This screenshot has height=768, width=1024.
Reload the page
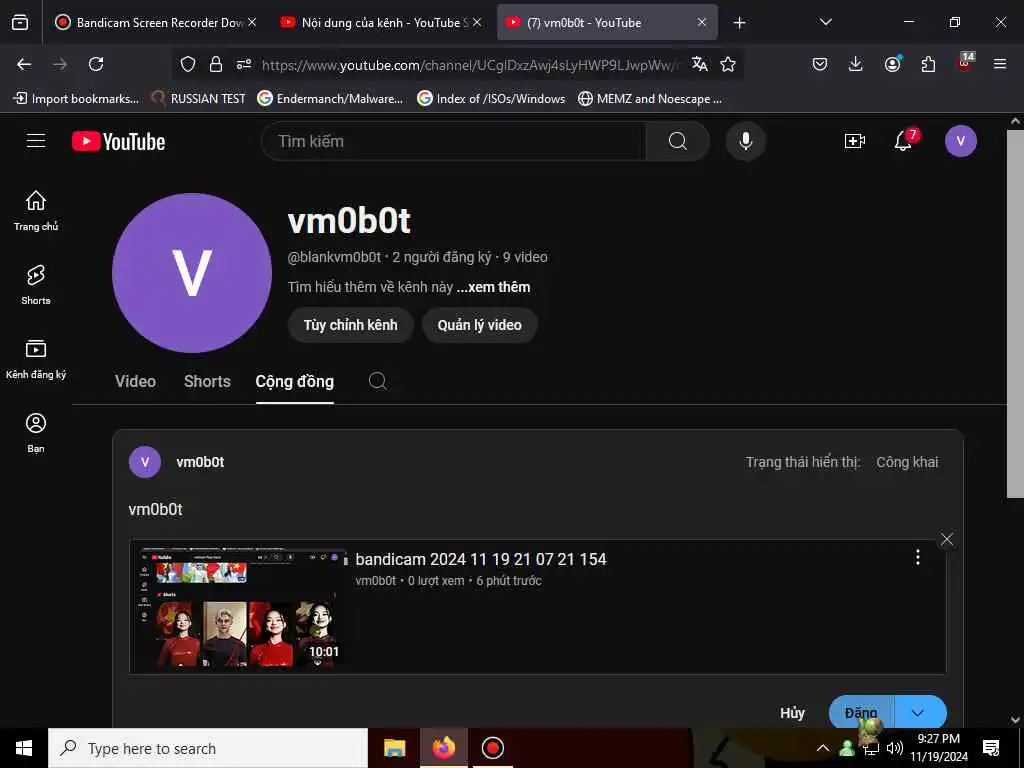(x=96, y=64)
